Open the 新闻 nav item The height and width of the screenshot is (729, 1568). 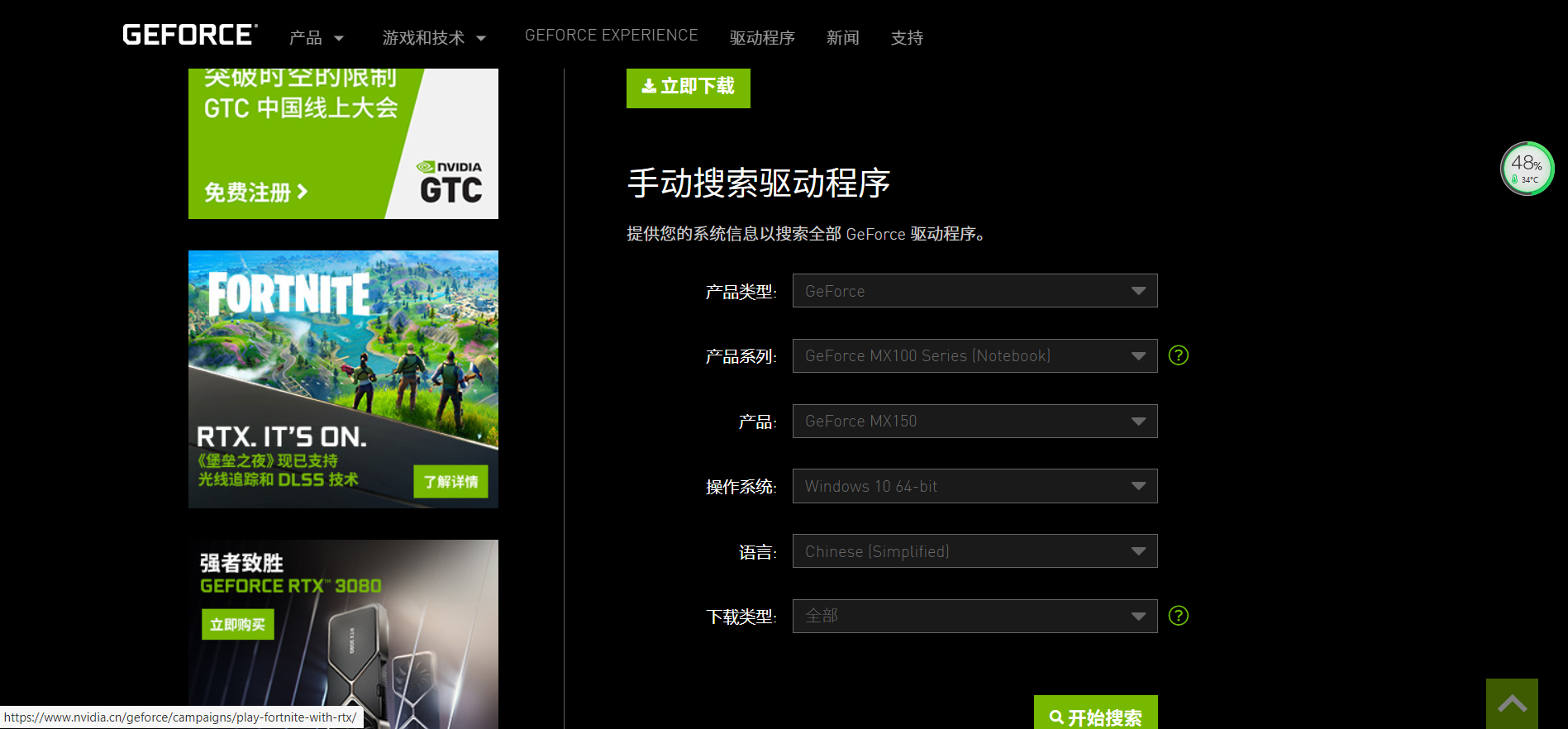(x=843, y=38)
